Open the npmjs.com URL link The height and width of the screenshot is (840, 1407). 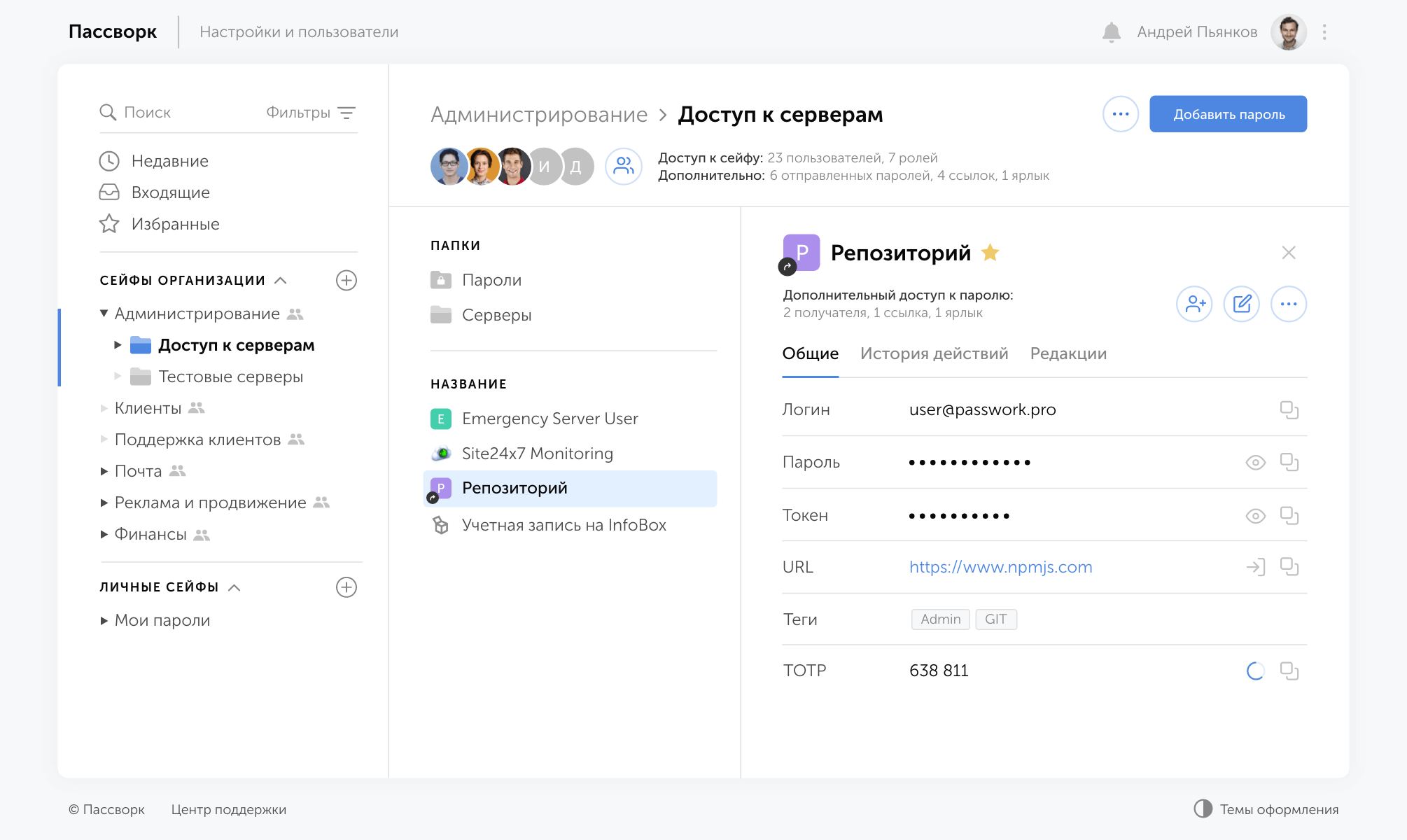tap(1000, 567)
